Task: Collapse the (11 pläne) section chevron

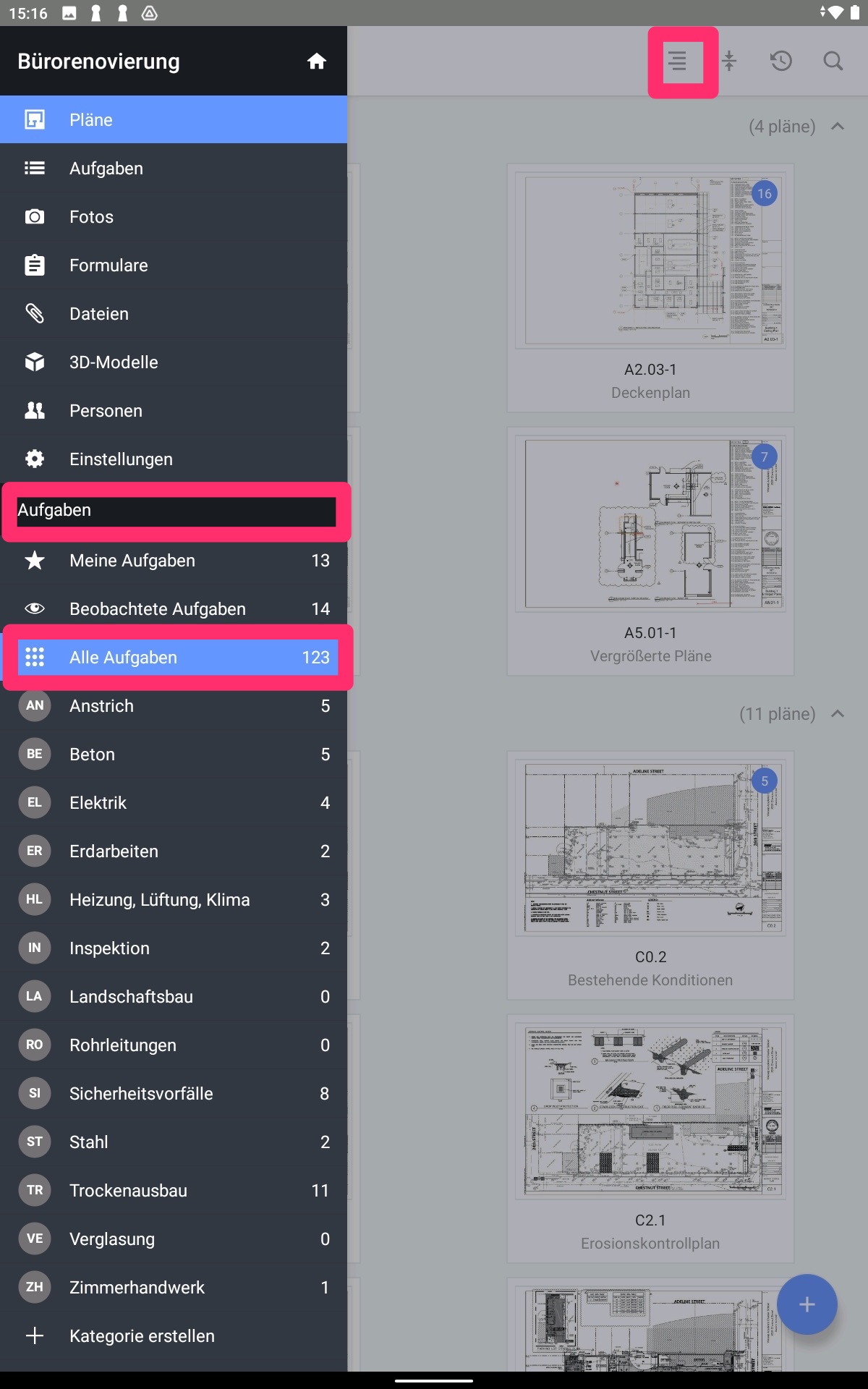Action: [x=838, y=713]
